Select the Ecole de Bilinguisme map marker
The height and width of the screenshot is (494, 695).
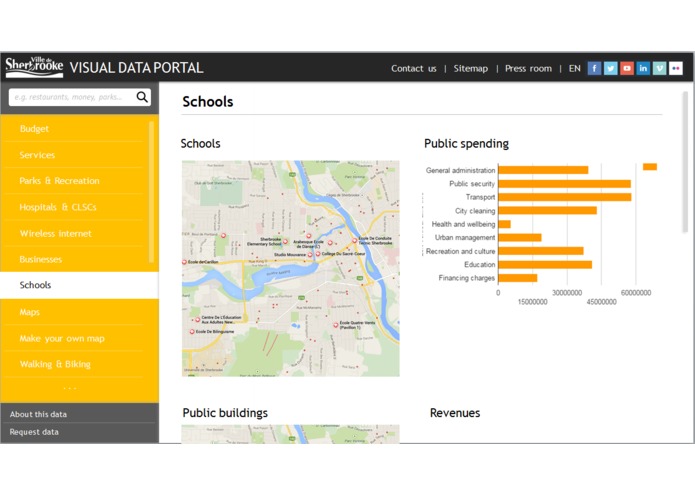(192, 331)
